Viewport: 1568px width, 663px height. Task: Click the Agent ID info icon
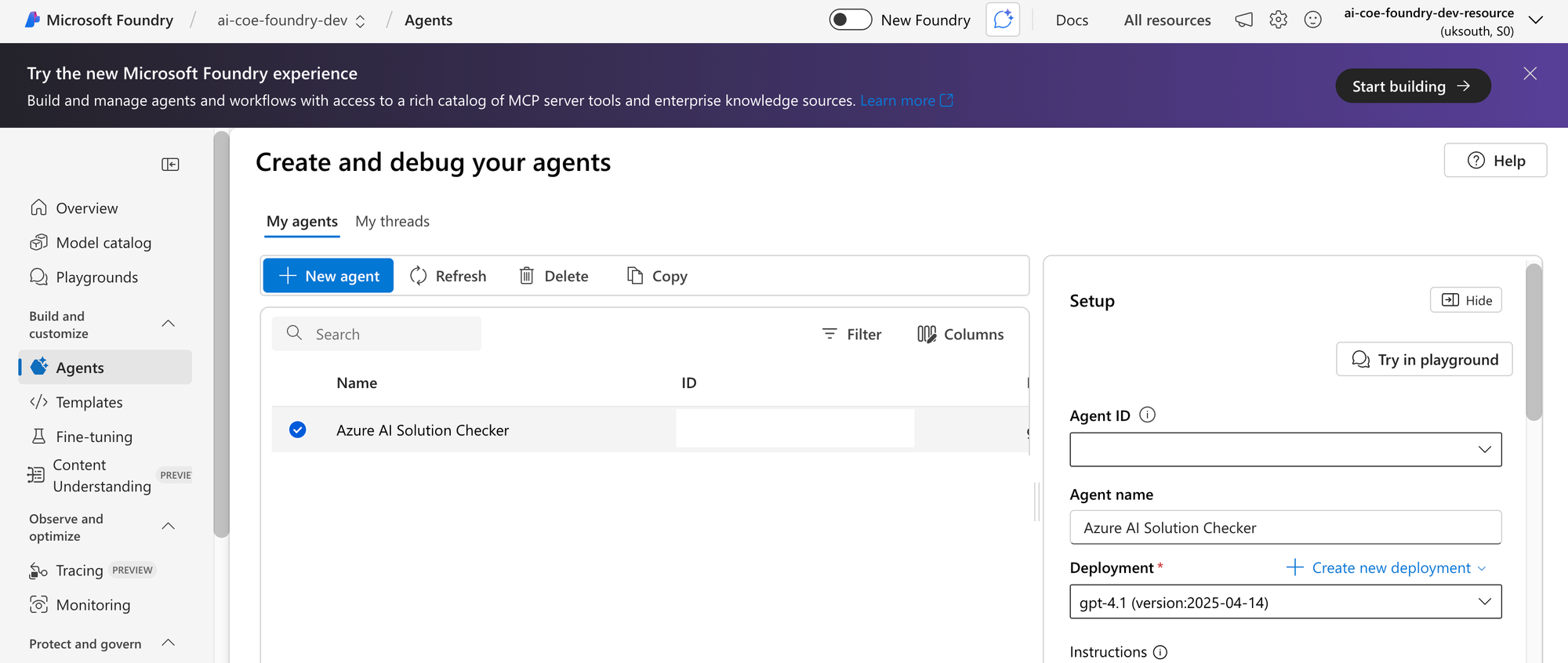(x=1147, y=415)
